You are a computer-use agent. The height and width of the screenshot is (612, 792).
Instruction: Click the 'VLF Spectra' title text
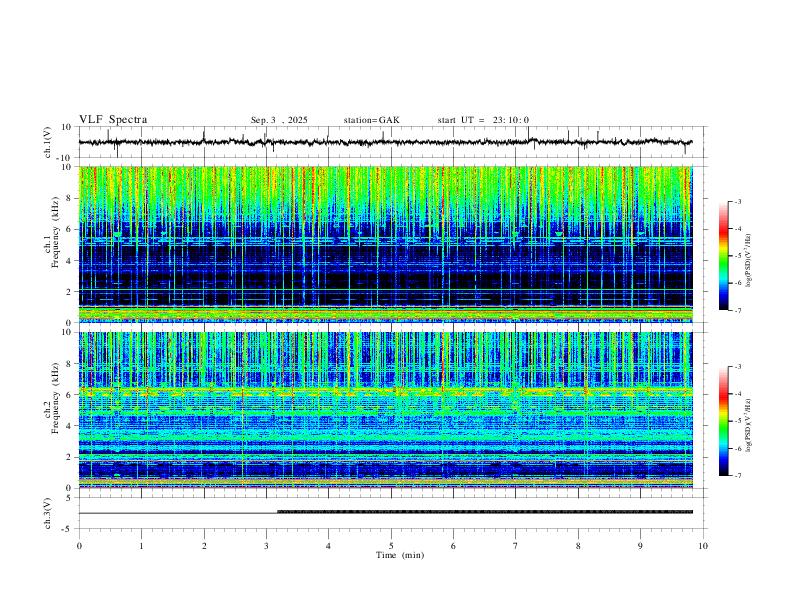[113, 120]
